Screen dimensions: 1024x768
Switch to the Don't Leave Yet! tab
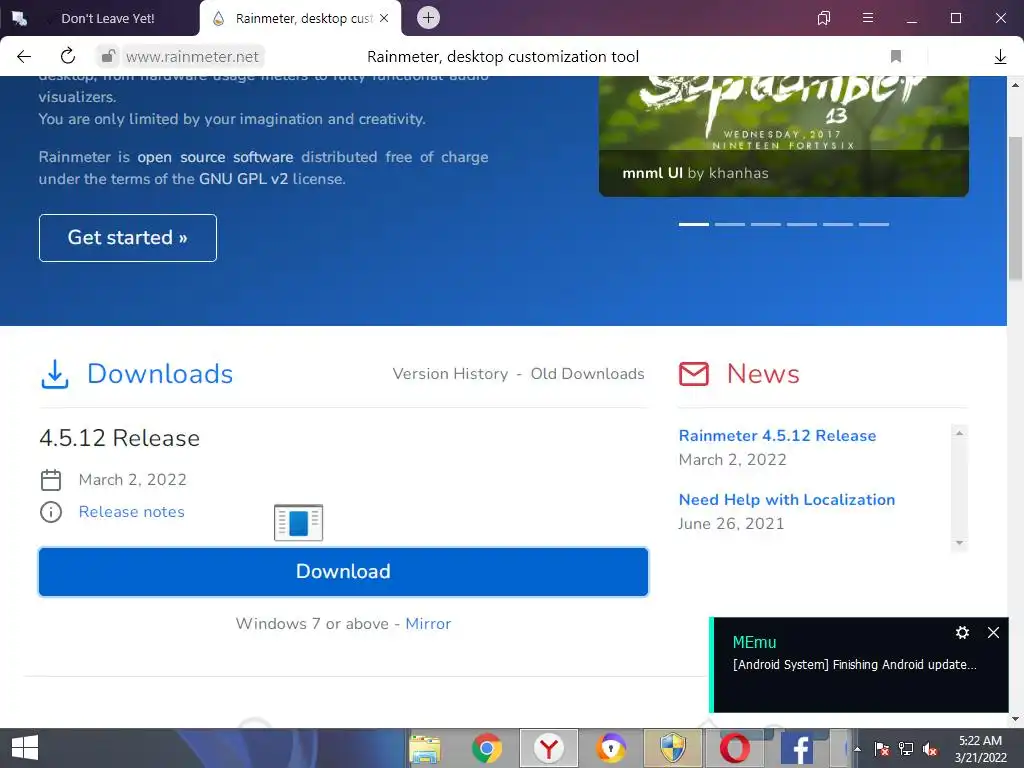point(108,18)
